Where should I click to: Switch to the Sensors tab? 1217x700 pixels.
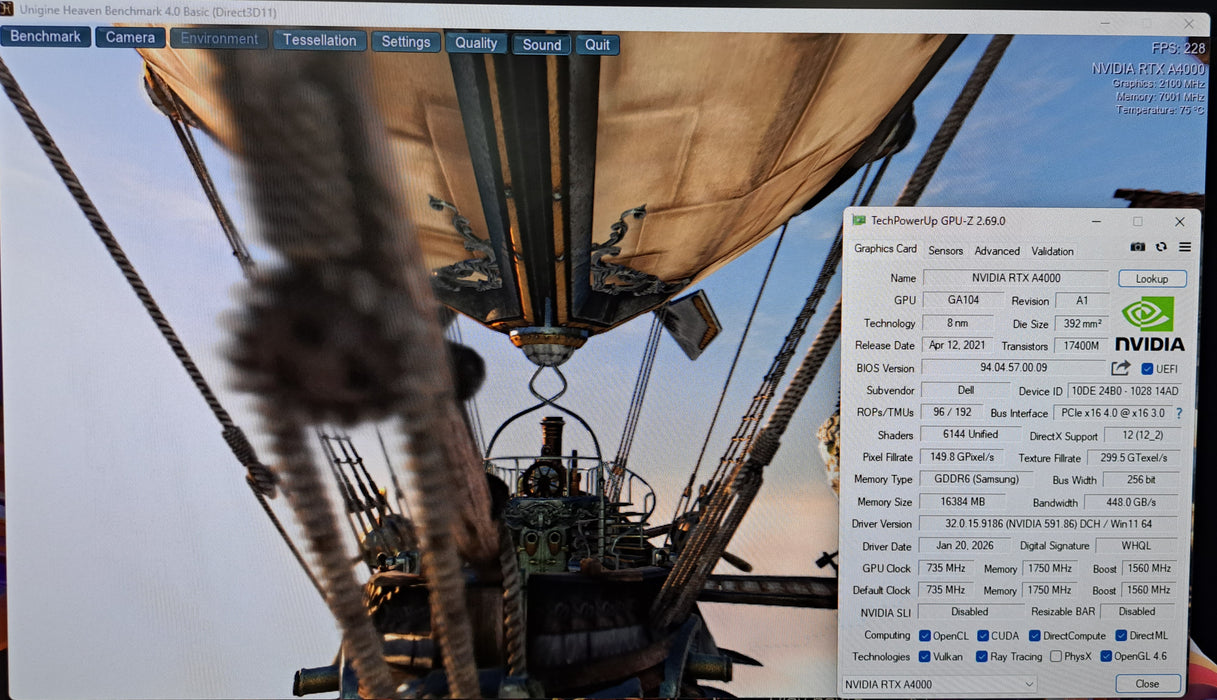point(945,251)
